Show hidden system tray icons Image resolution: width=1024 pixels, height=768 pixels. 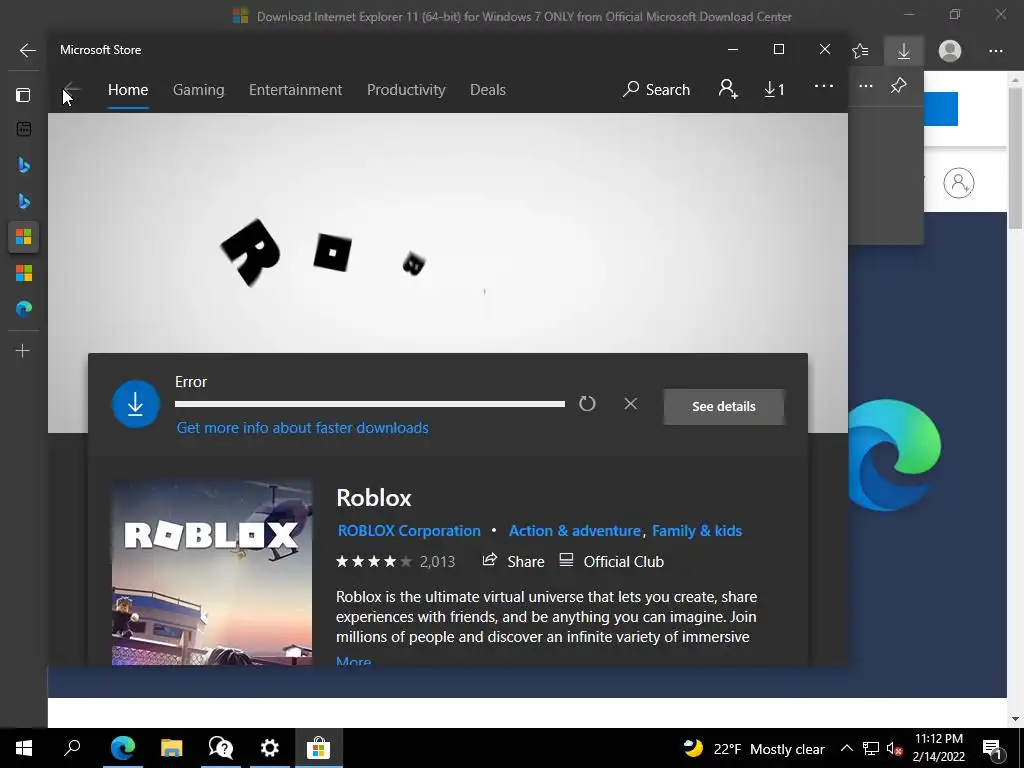coord(846,748)
